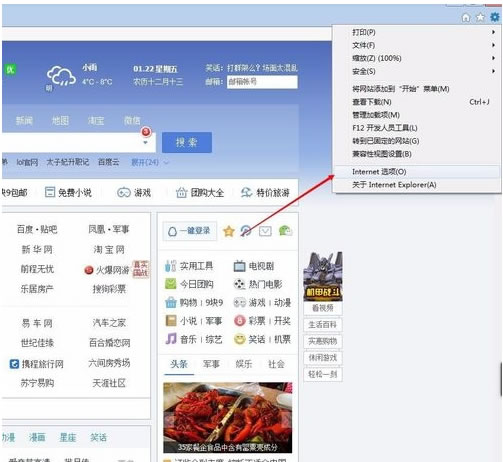Click the 彩票 red ball icon
The height and width of the screenshot is (462, 503).
coord(239,321)
